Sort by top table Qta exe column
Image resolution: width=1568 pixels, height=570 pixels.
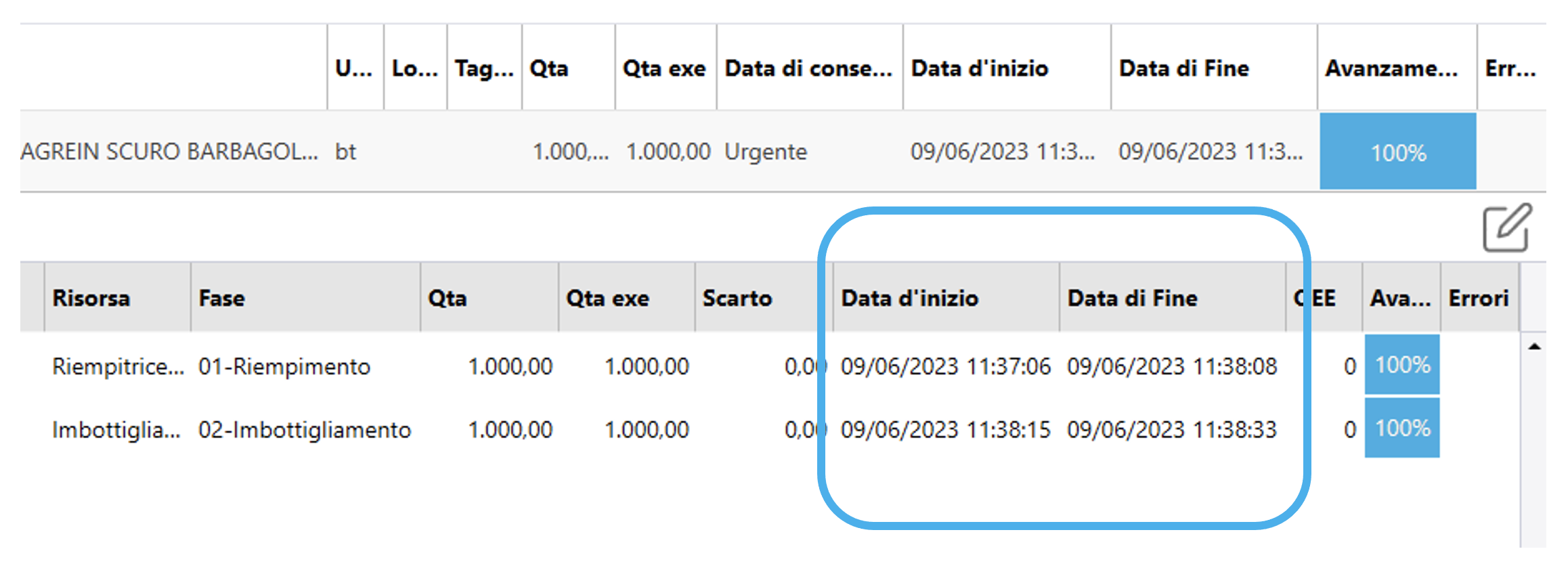point(664,68)
